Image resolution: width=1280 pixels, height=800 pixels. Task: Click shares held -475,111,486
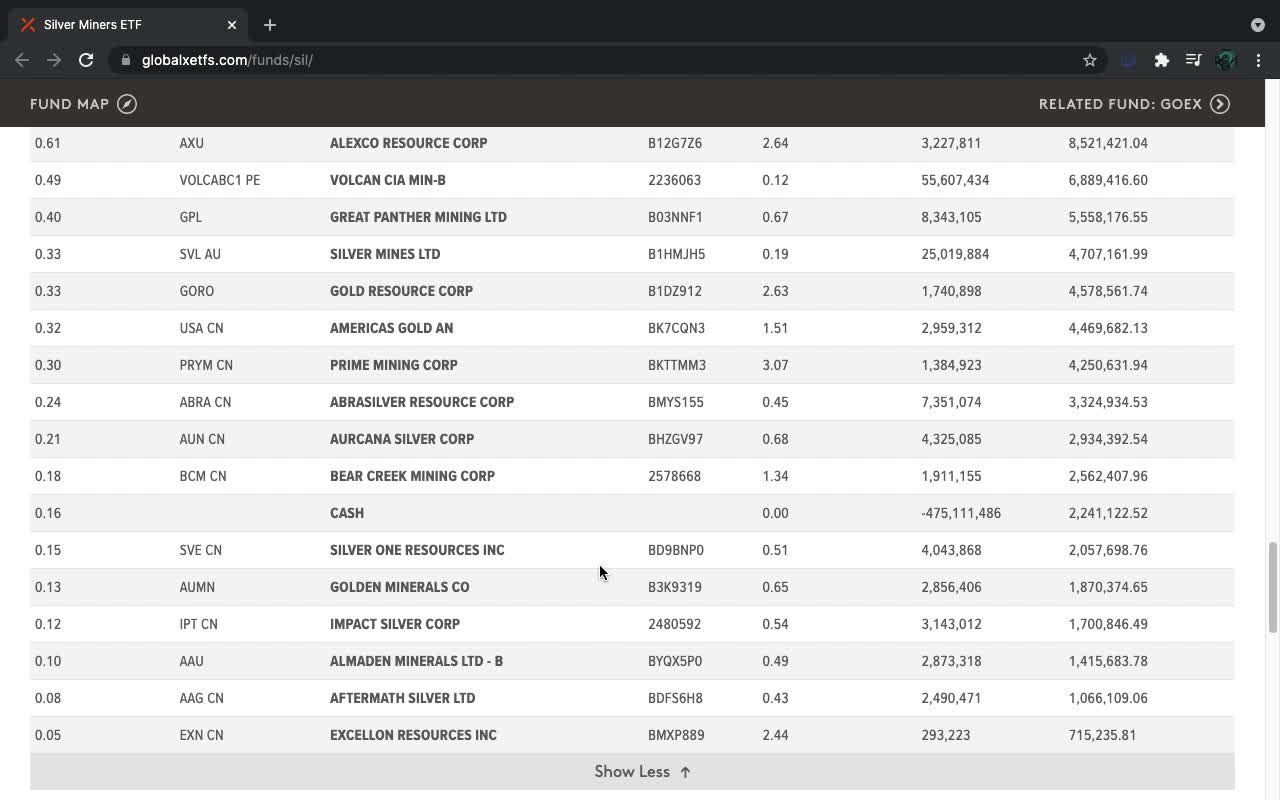click(961, 513)
